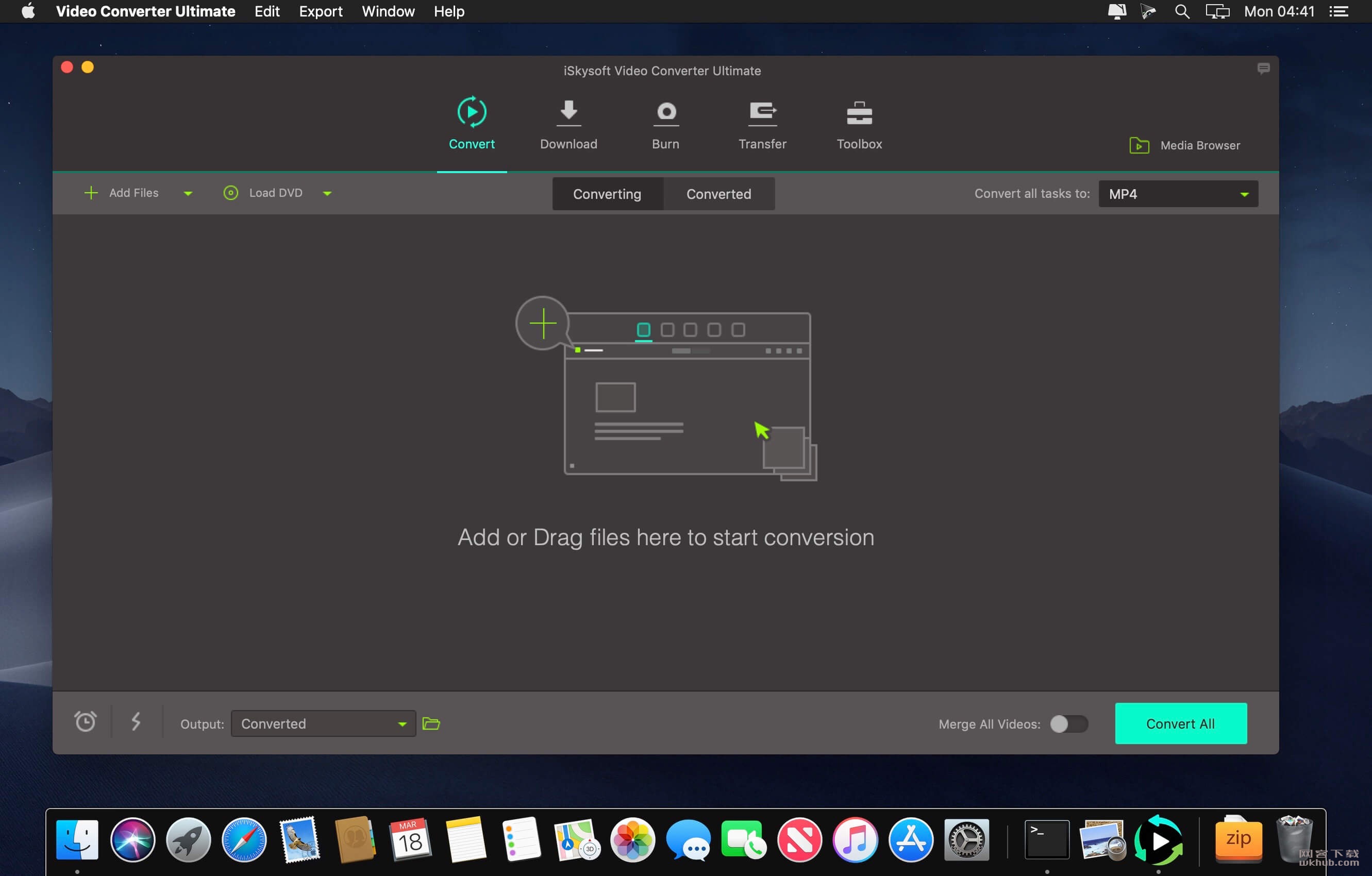Toggle high speed conversion lightning icon
This screenshot has width=1372, height=876.
(136, 721)
